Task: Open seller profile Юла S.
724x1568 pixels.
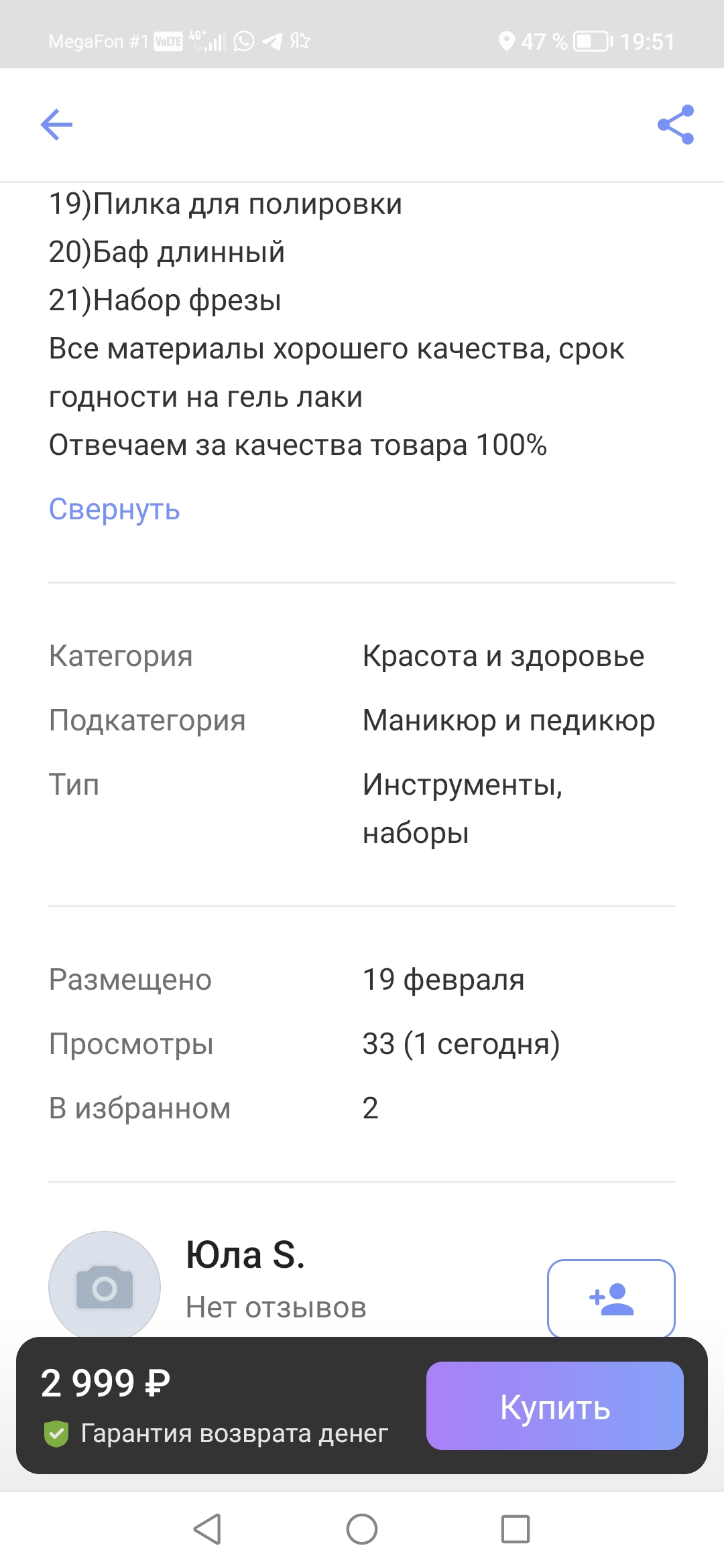Action: 245,1254
